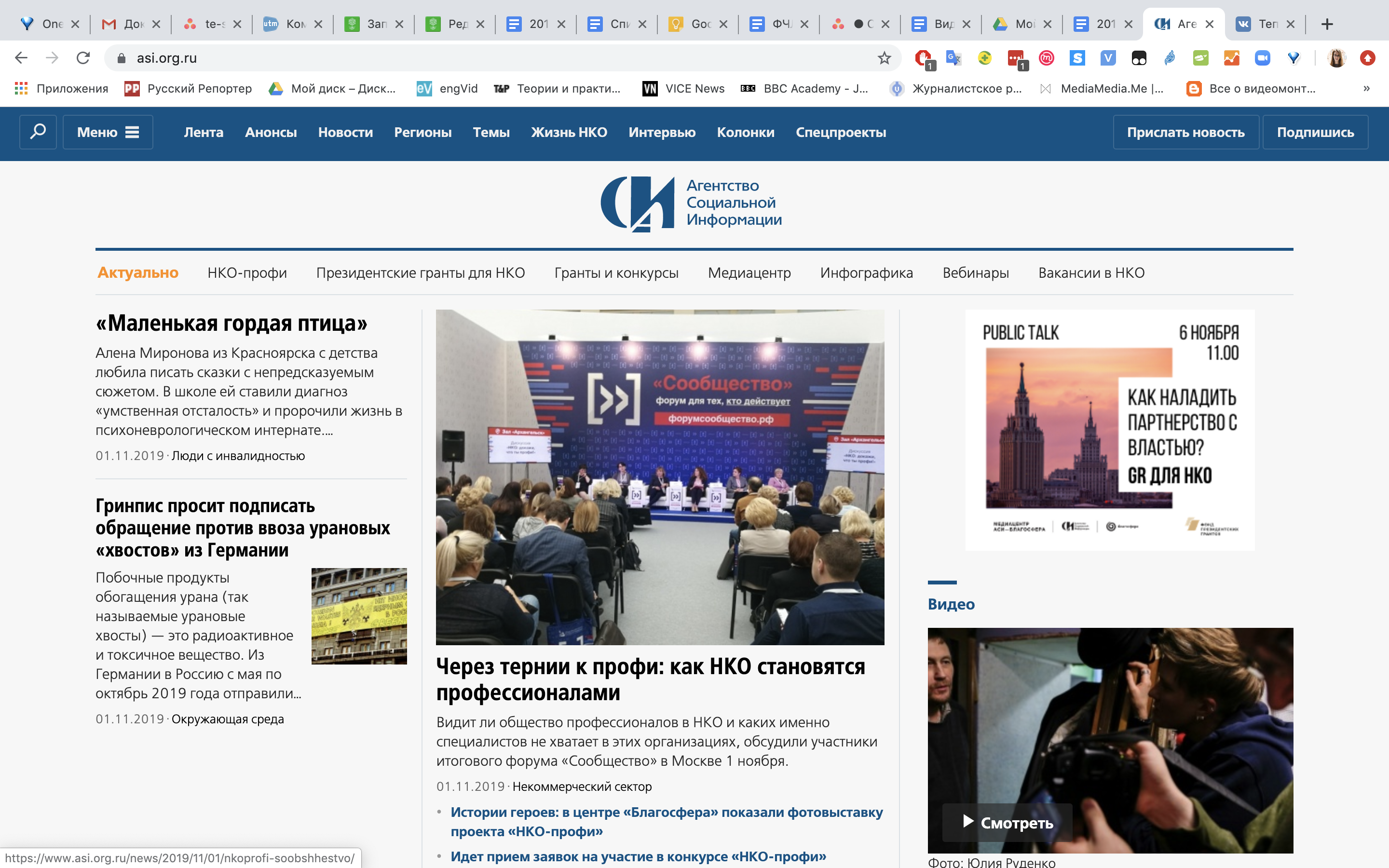Open the Public Talk banner image
The height and width of the screenshot is (868, 1389).
coord(1109,429)
